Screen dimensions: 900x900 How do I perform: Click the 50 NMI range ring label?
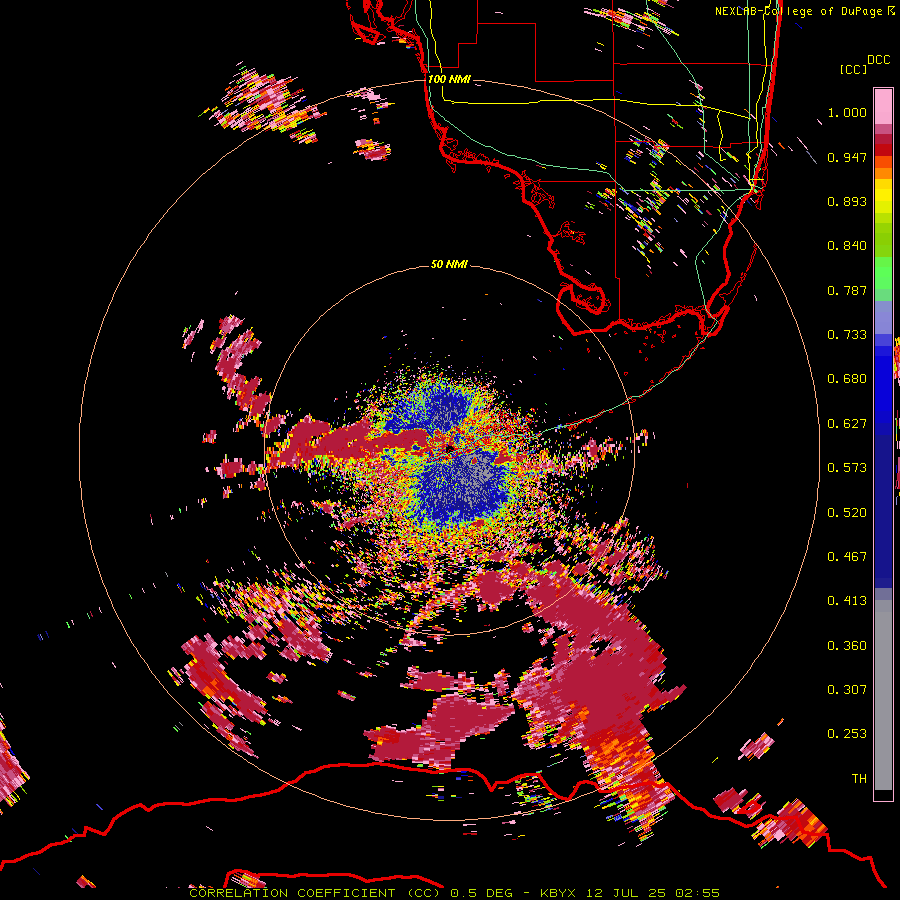click(449, 264)
